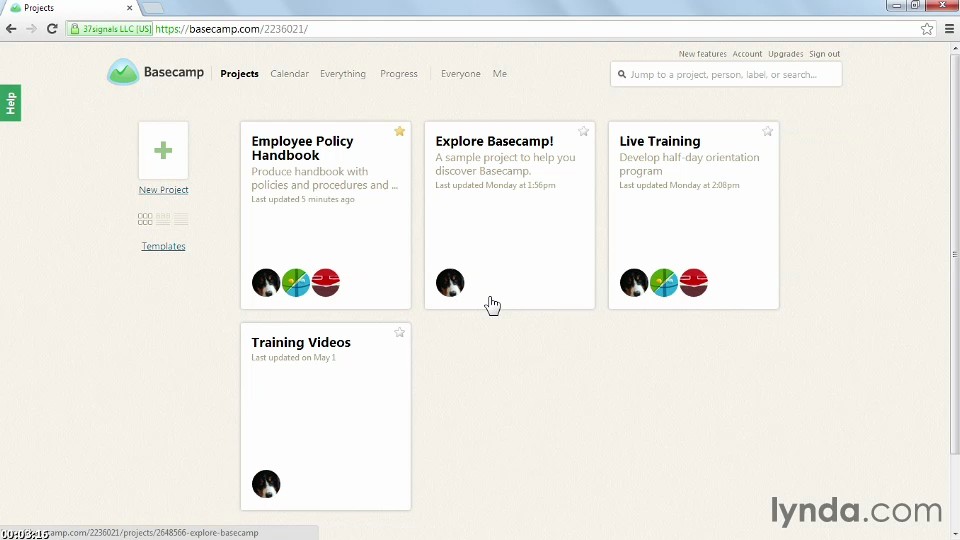This screenshot has width=960, height=540.
Task: Click the New Project text link
Action: (163, 190)
